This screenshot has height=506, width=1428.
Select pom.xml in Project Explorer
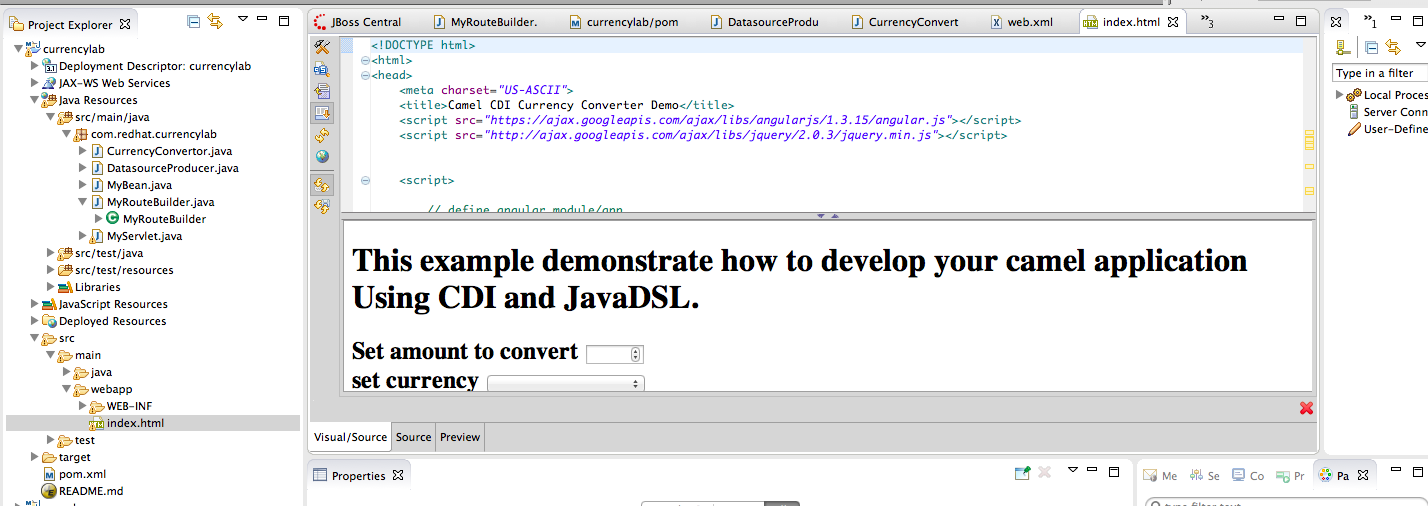tap(82, 474)
